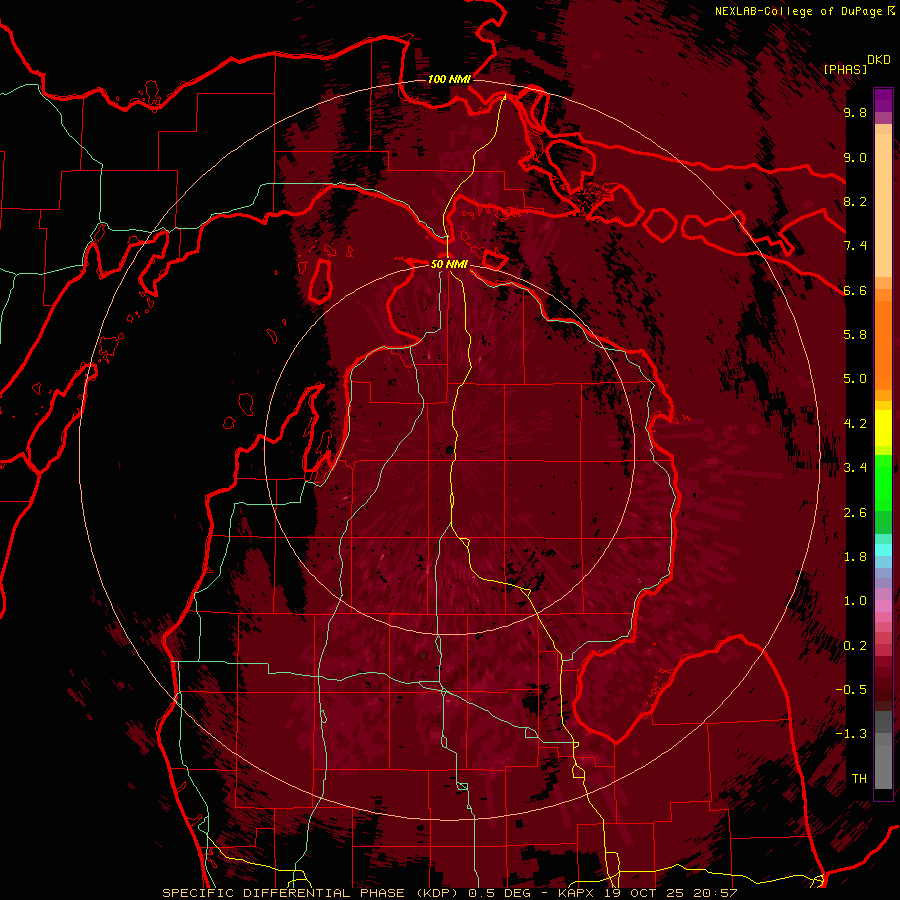Select the 50 NMI range ring label
The width and height of the screenshot is (900, 900).
449,265
